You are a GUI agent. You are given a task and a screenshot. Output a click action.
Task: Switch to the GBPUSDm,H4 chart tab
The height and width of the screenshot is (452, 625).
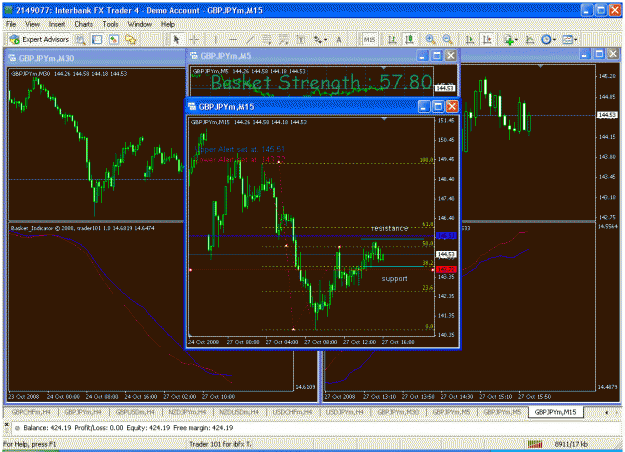135,412
